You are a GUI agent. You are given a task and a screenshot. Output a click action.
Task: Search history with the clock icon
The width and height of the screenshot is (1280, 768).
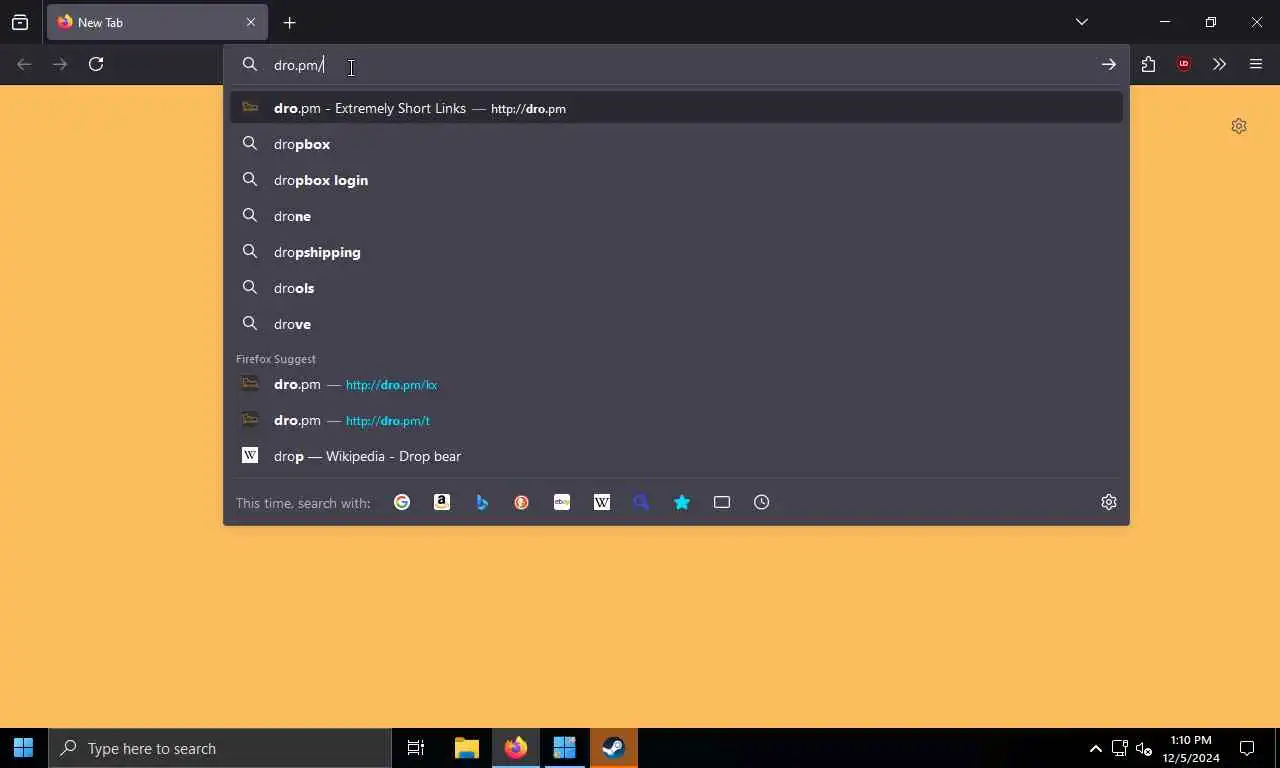tap(762, 502)
